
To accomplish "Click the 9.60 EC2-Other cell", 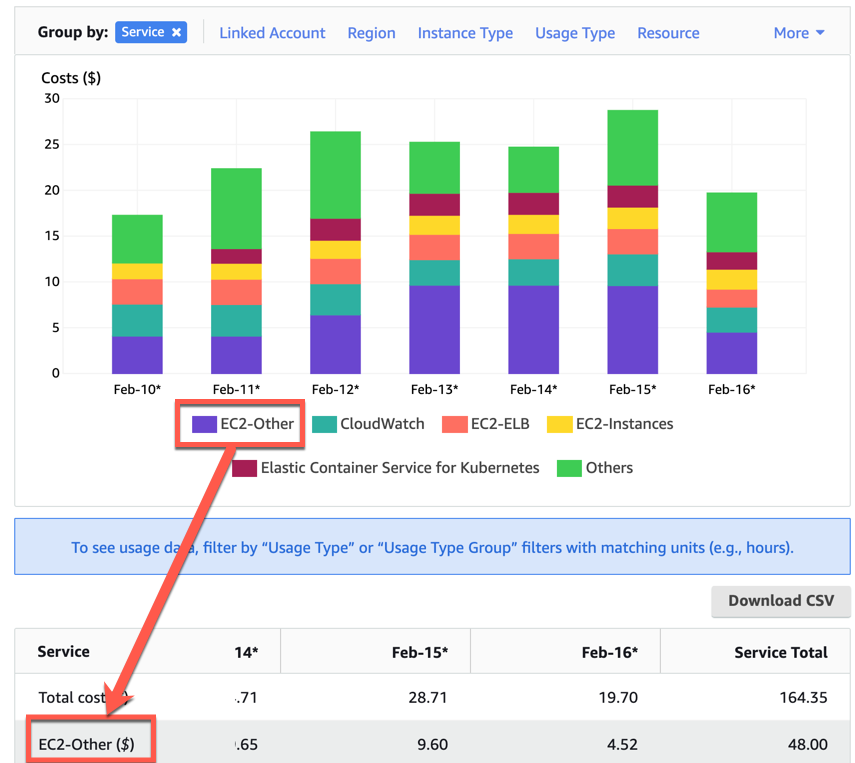I will [432, 744].
